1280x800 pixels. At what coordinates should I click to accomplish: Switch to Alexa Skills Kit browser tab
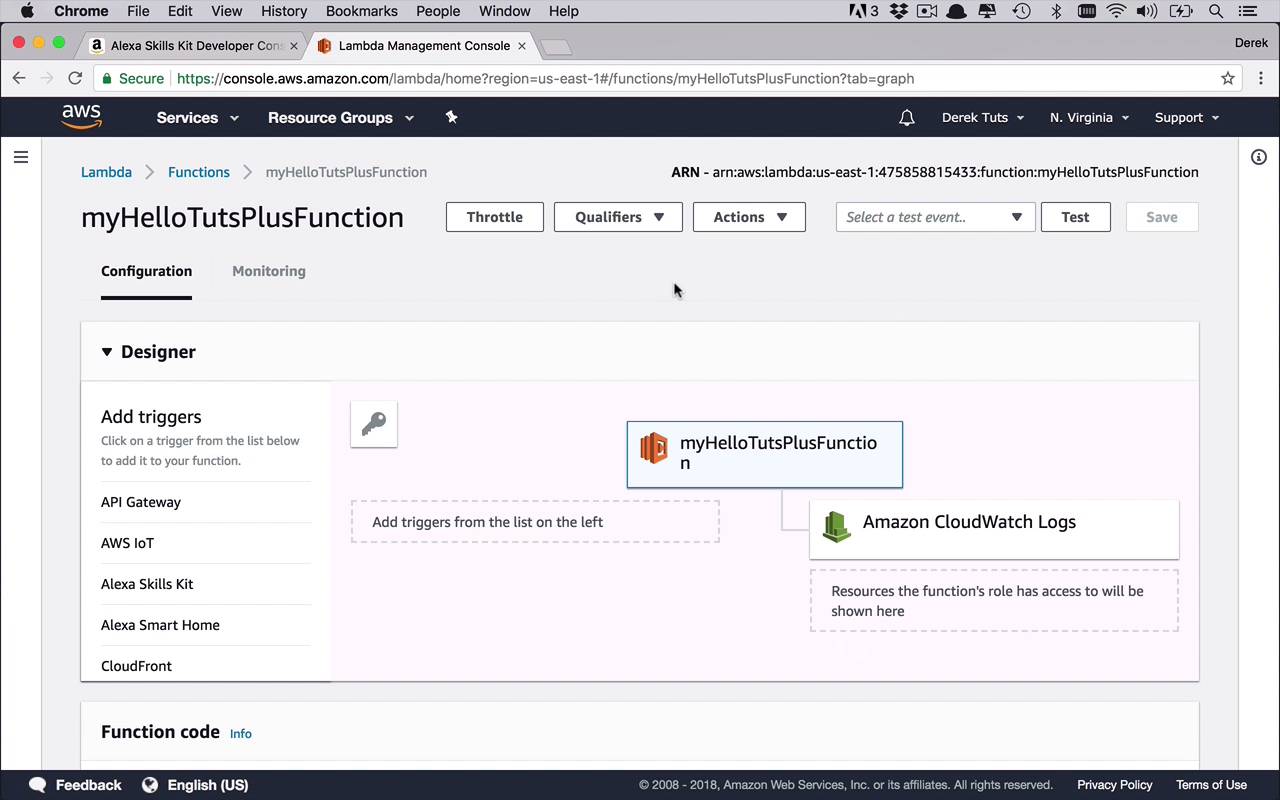click(195, 46)
